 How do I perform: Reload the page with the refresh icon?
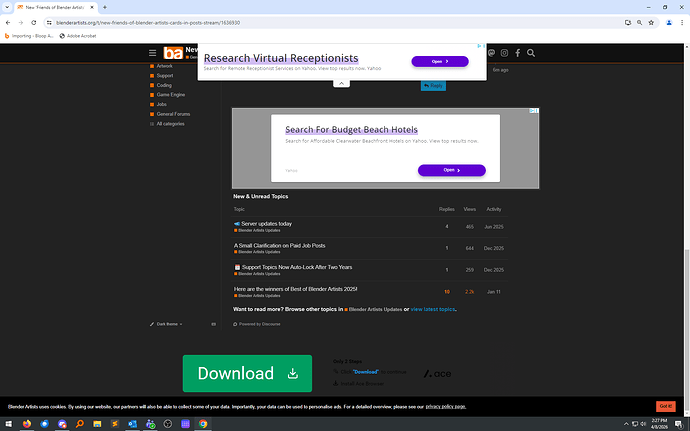click(x=33, y=22)
